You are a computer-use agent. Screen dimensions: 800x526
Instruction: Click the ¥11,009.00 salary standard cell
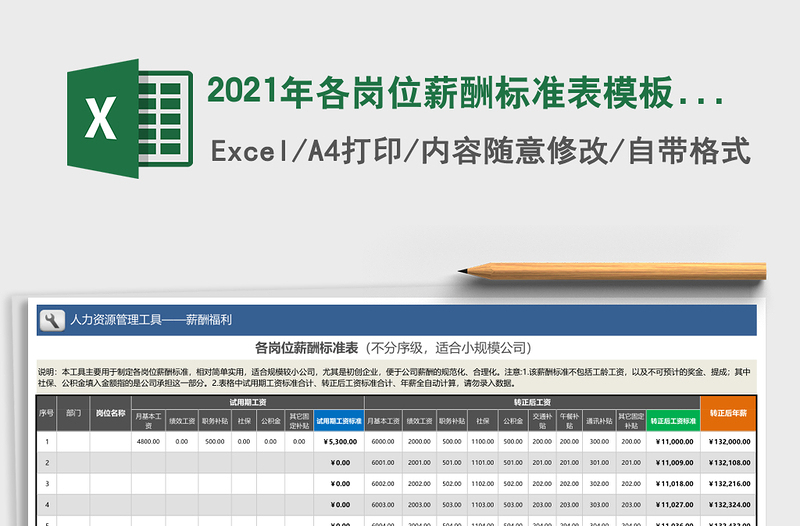(x=673, y=463)
